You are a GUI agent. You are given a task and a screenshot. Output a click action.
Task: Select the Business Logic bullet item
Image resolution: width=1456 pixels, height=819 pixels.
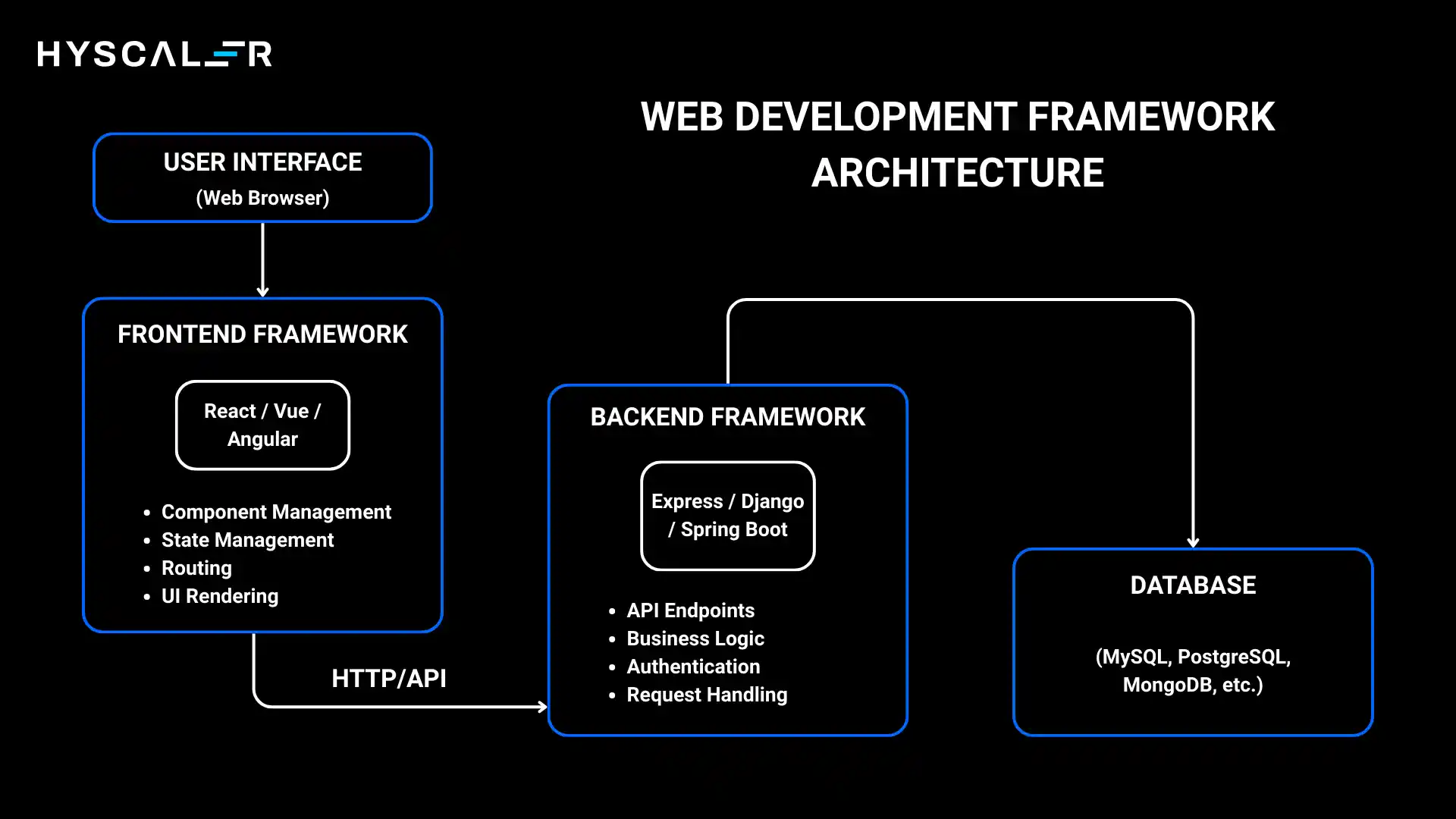tap(695, 639)
